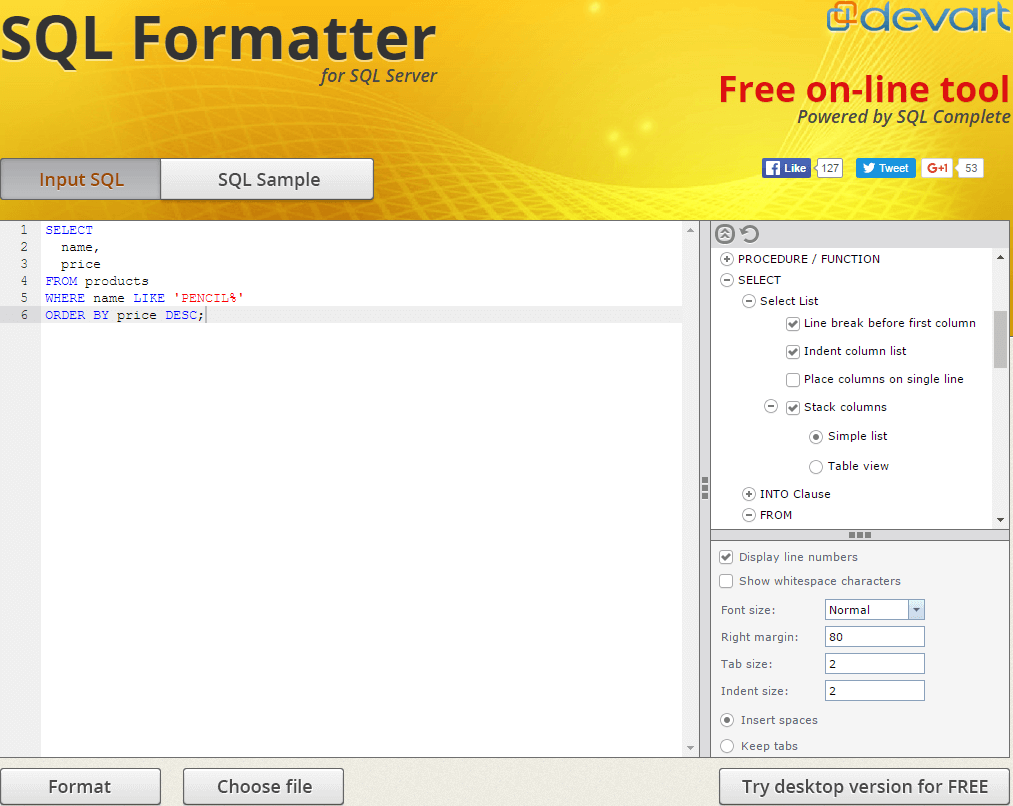1013x806 pixels.
Task: Click the Twitter Tweet button
Action: [x=885, y=168]
